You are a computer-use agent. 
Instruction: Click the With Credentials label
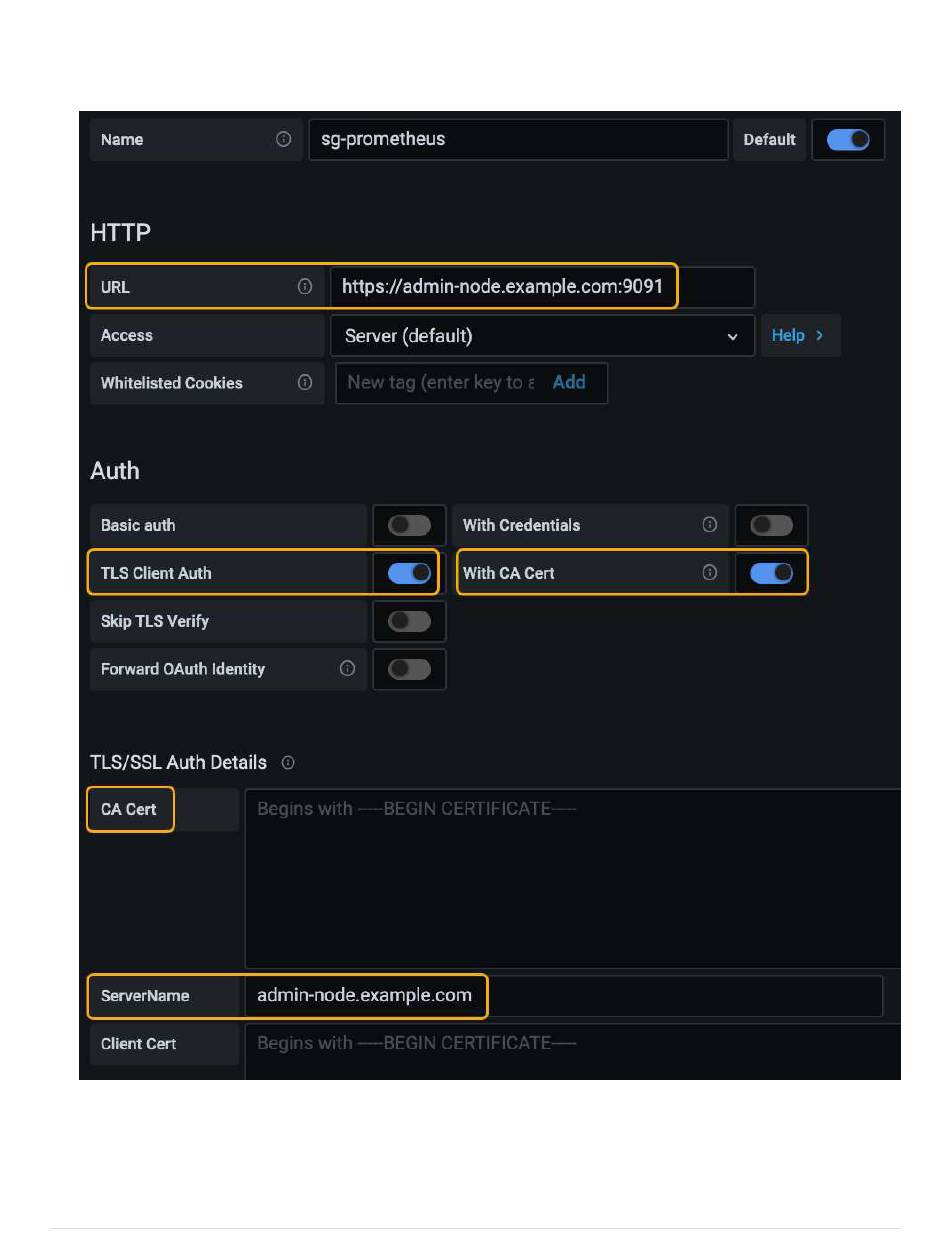(x=522, y=525)
